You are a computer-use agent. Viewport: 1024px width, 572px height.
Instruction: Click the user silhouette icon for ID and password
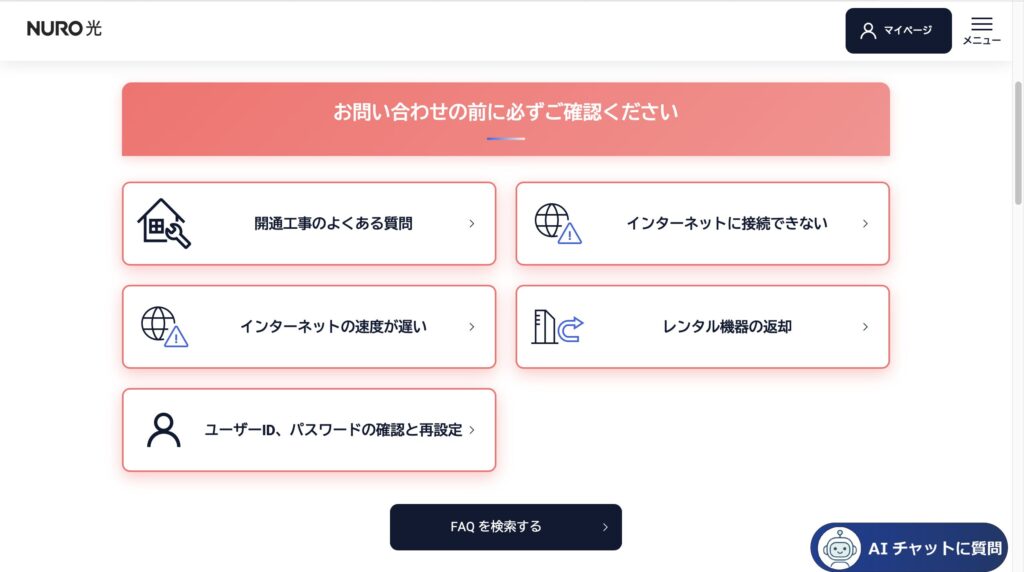pyautogui.click(x=163, y=430)
